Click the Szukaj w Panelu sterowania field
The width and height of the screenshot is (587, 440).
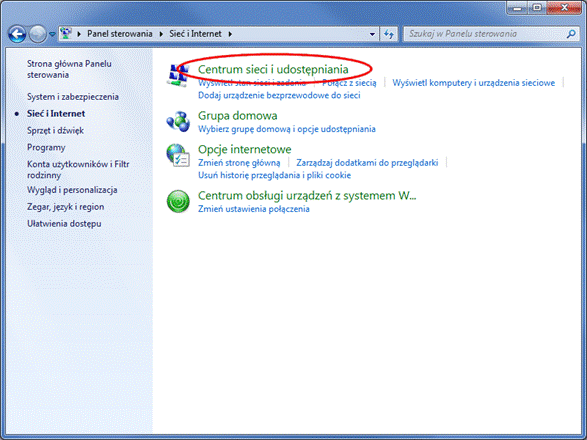[492, 34]
